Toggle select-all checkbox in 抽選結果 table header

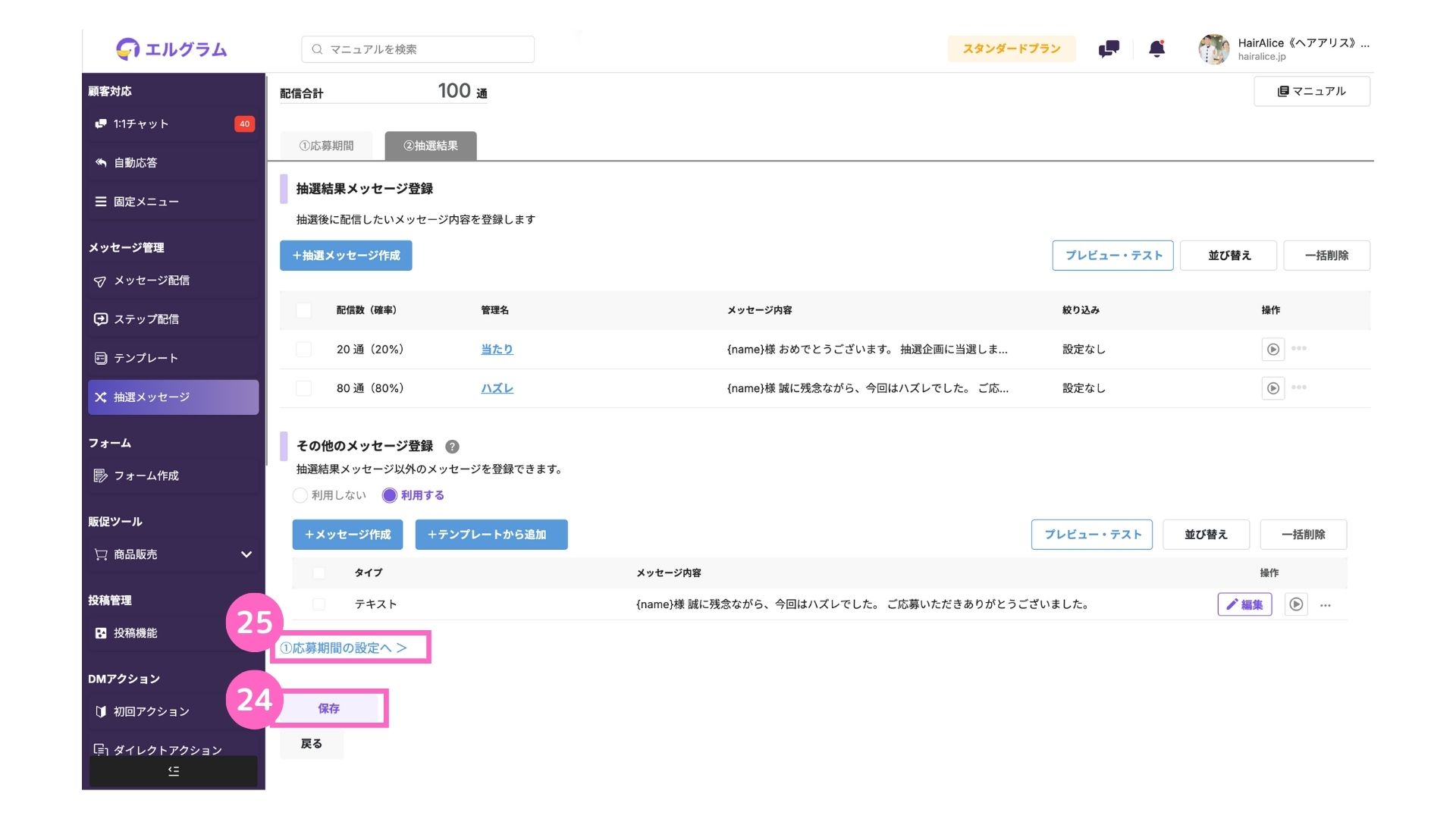click(303, 310)
